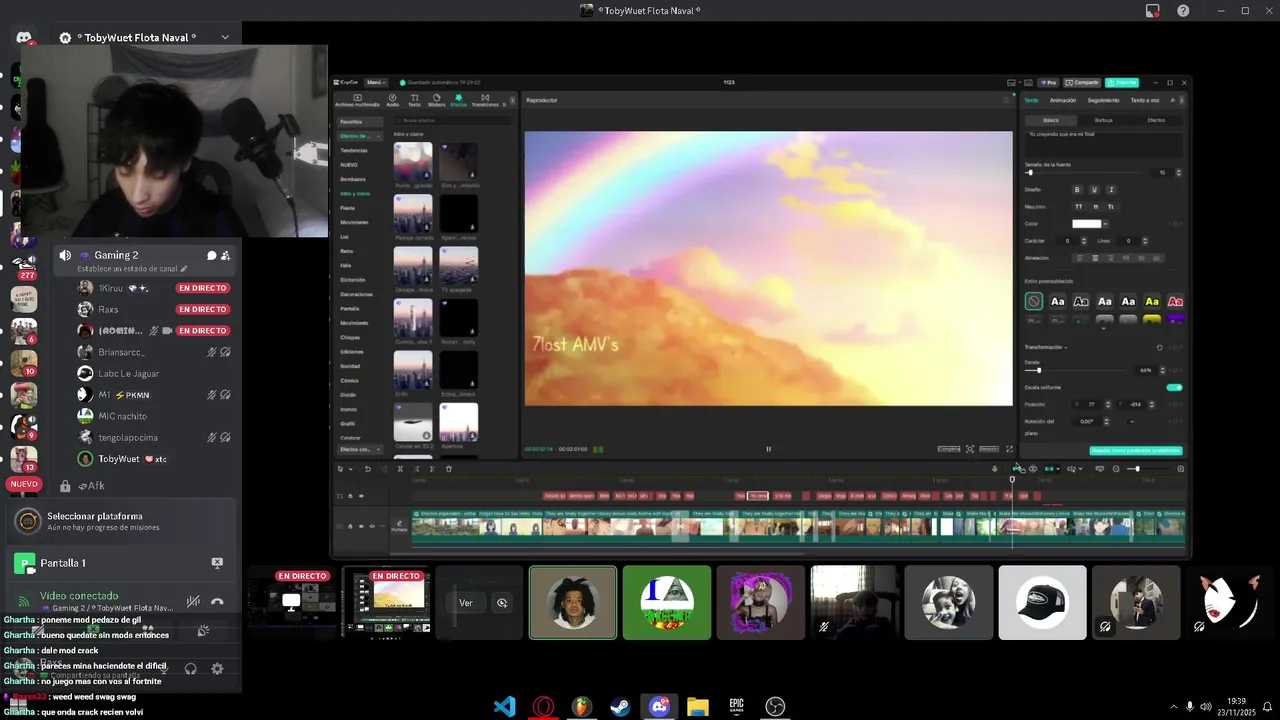Viewport: 1280px width, 720px height.
Task: Click the Ver stream button
Action: (x=466, y=603)
